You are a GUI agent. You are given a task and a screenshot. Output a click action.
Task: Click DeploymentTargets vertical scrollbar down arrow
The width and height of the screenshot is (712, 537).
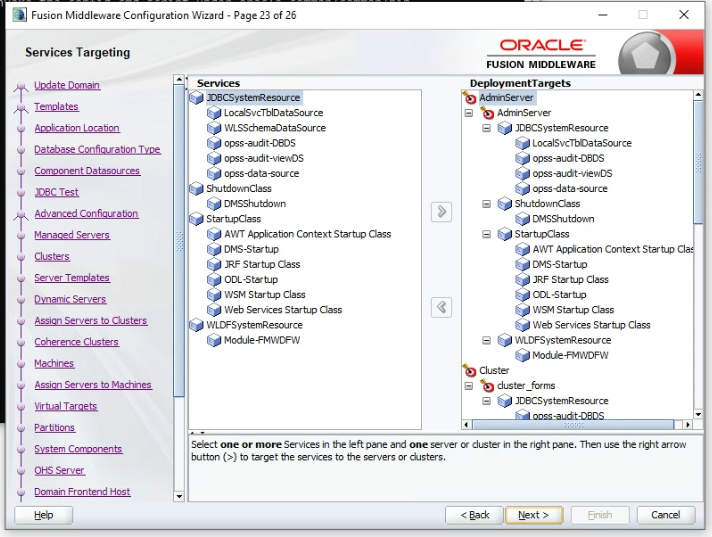pos(698,414)
